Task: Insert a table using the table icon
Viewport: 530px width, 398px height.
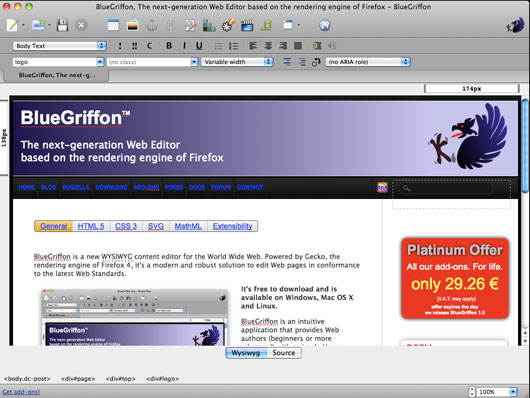Action: tap(113, 25)
